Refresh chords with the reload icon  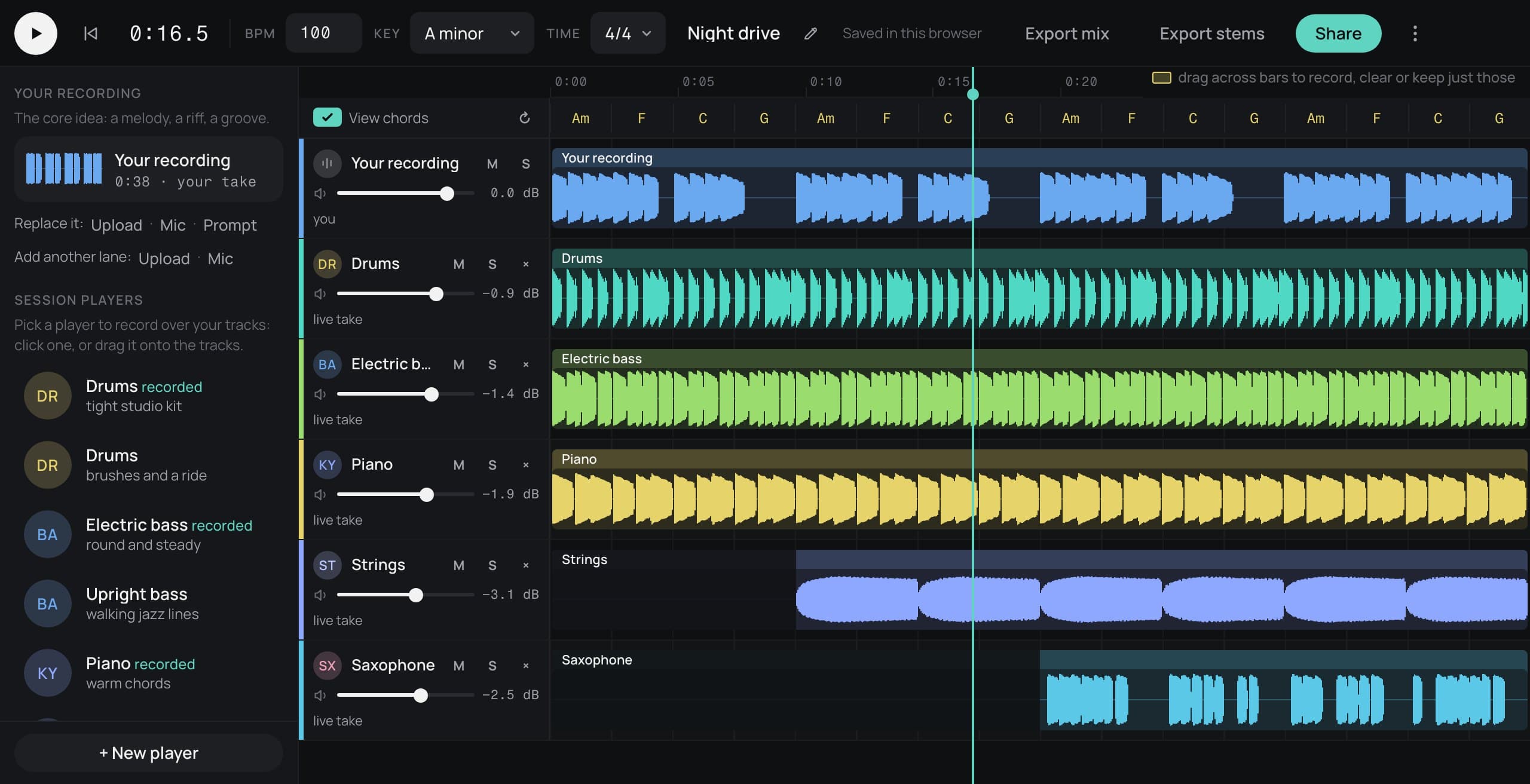pos(525,118)
